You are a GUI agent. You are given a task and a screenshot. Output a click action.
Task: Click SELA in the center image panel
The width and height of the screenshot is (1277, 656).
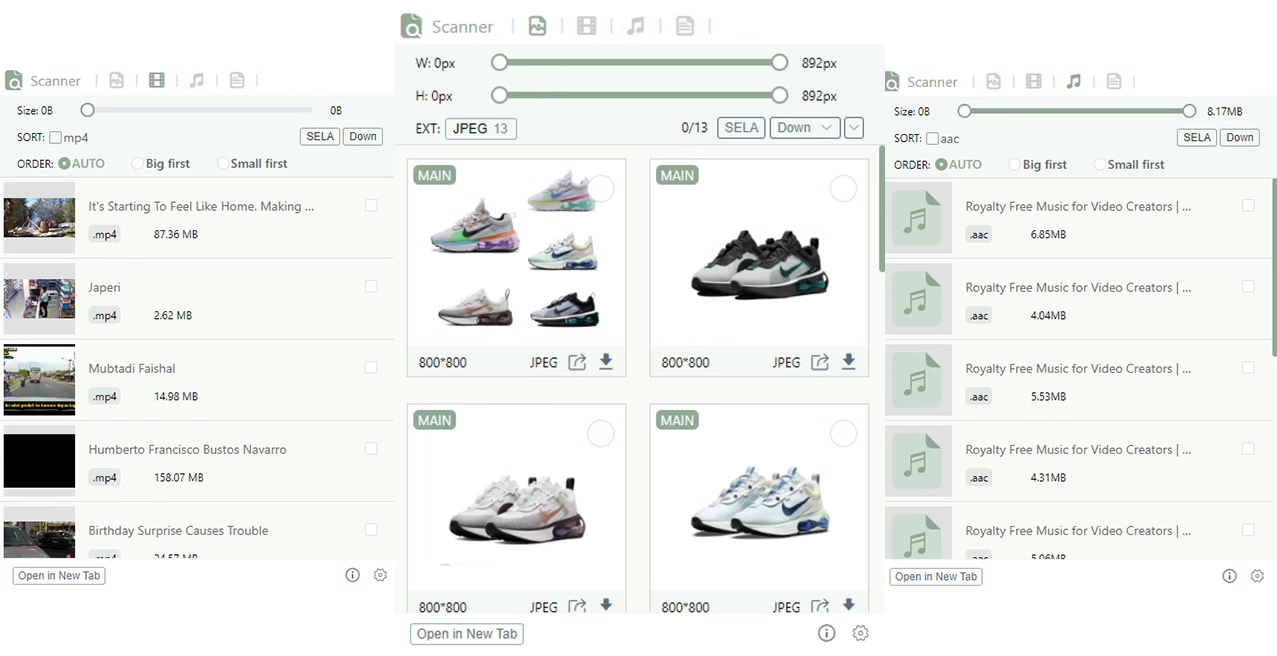point(741,128)
